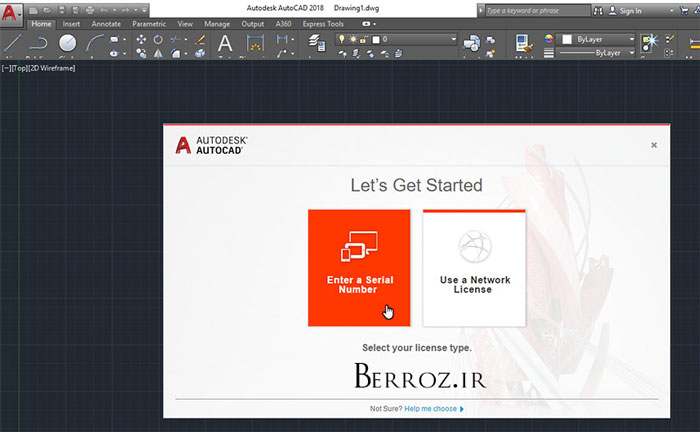
Task: Open the AutoCAD application menu button
Action: [x=11, y=13]
